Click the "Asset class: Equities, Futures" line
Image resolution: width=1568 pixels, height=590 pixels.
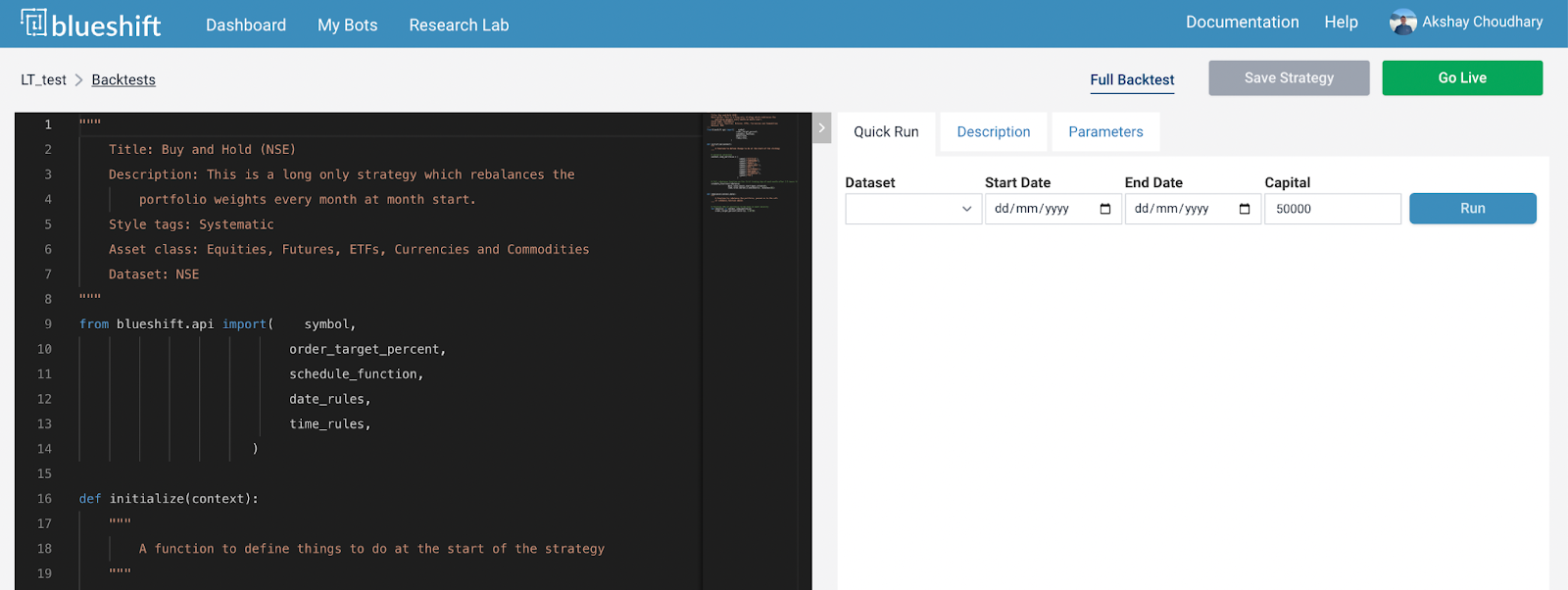point(349,250)
